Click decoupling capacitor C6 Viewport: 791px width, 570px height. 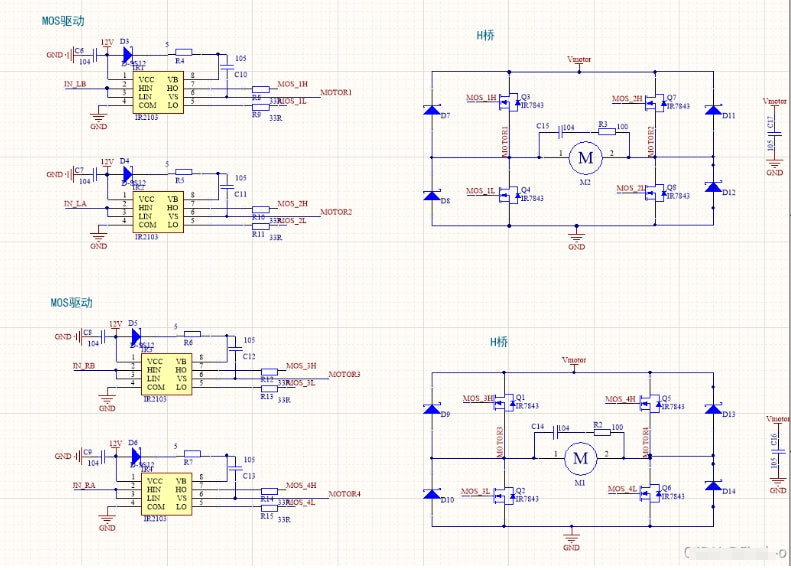point(94,54)
